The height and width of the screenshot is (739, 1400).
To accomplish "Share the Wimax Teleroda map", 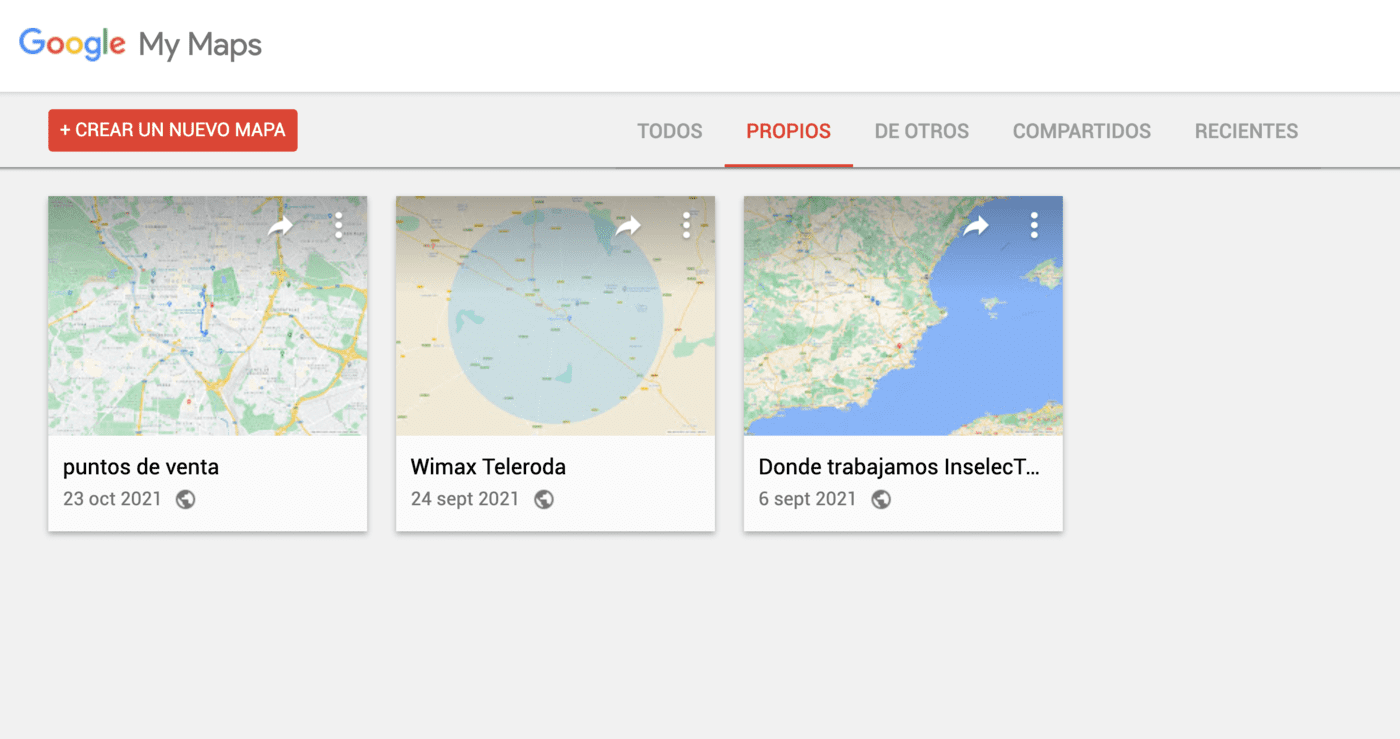I will click(628, 226).
